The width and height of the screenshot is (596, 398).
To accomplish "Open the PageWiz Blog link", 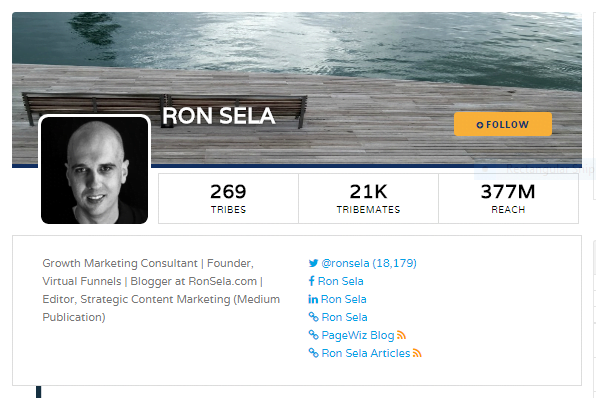I will 358,335.
